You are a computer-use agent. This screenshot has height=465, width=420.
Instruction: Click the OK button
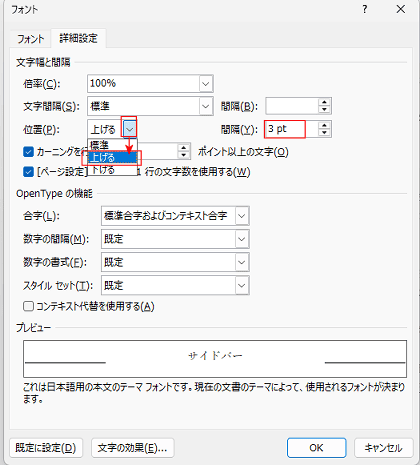click(316, 448)
